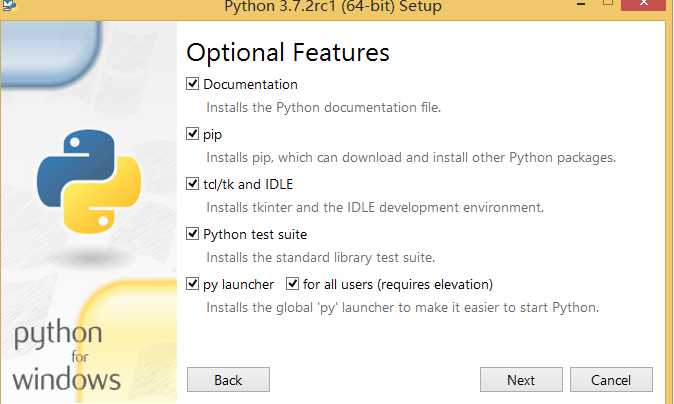Click the pip description text
This screenshot has width=674, height=404.
[411, 158]
